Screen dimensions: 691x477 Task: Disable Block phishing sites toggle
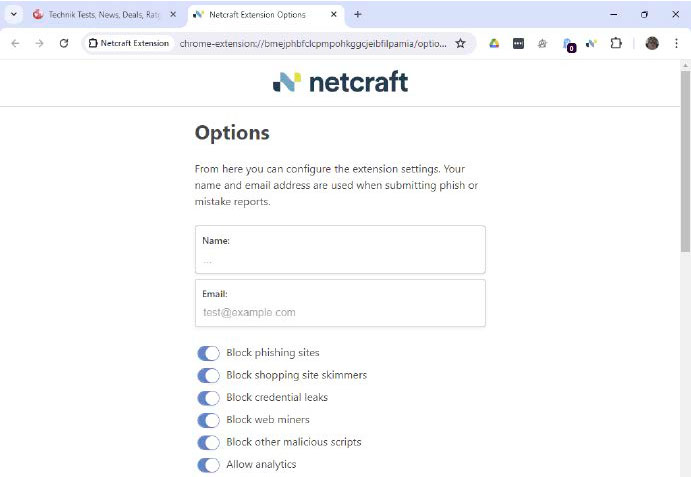point(208,353)
